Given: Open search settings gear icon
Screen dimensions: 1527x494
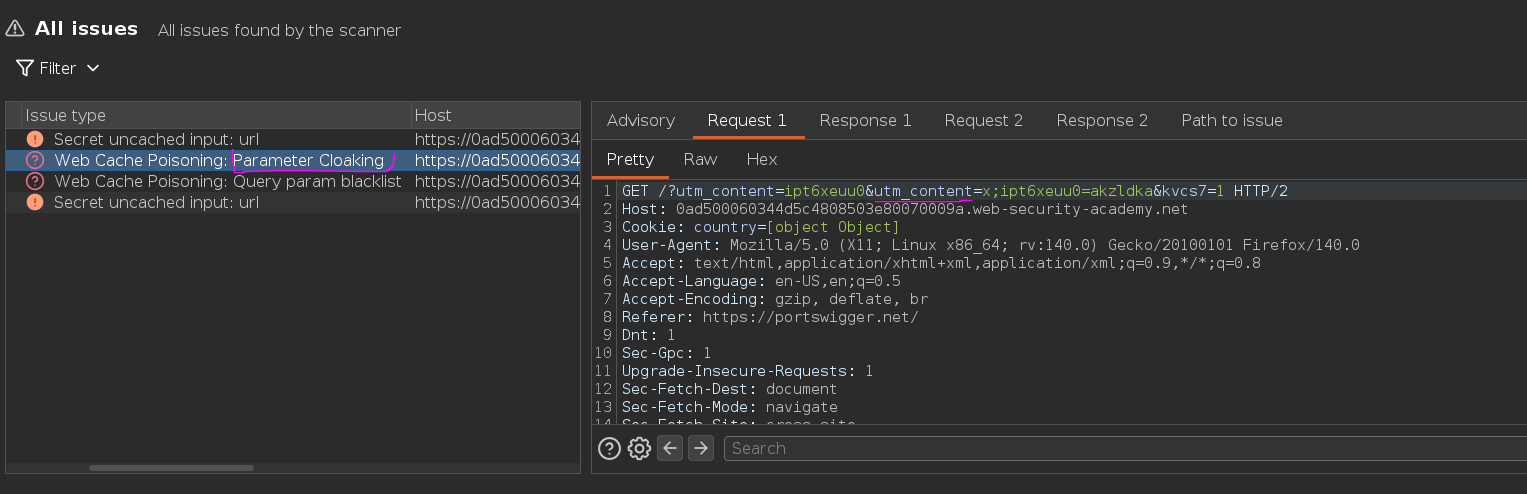Looking at the screenshot, I should click(639, 448).
